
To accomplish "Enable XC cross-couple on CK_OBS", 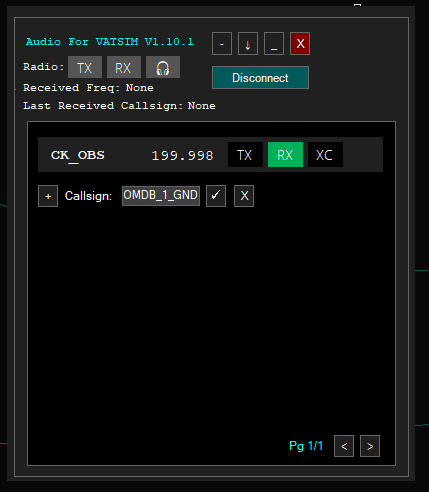I will (x=325, y=155).
